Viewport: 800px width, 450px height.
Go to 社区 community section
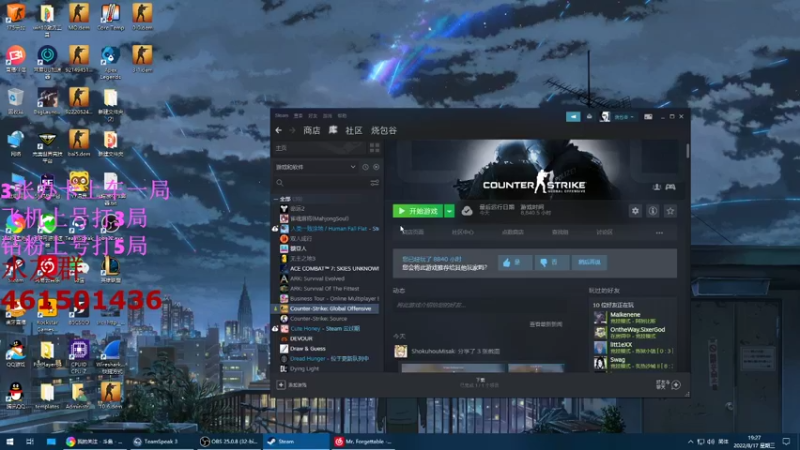click(354, 131)
